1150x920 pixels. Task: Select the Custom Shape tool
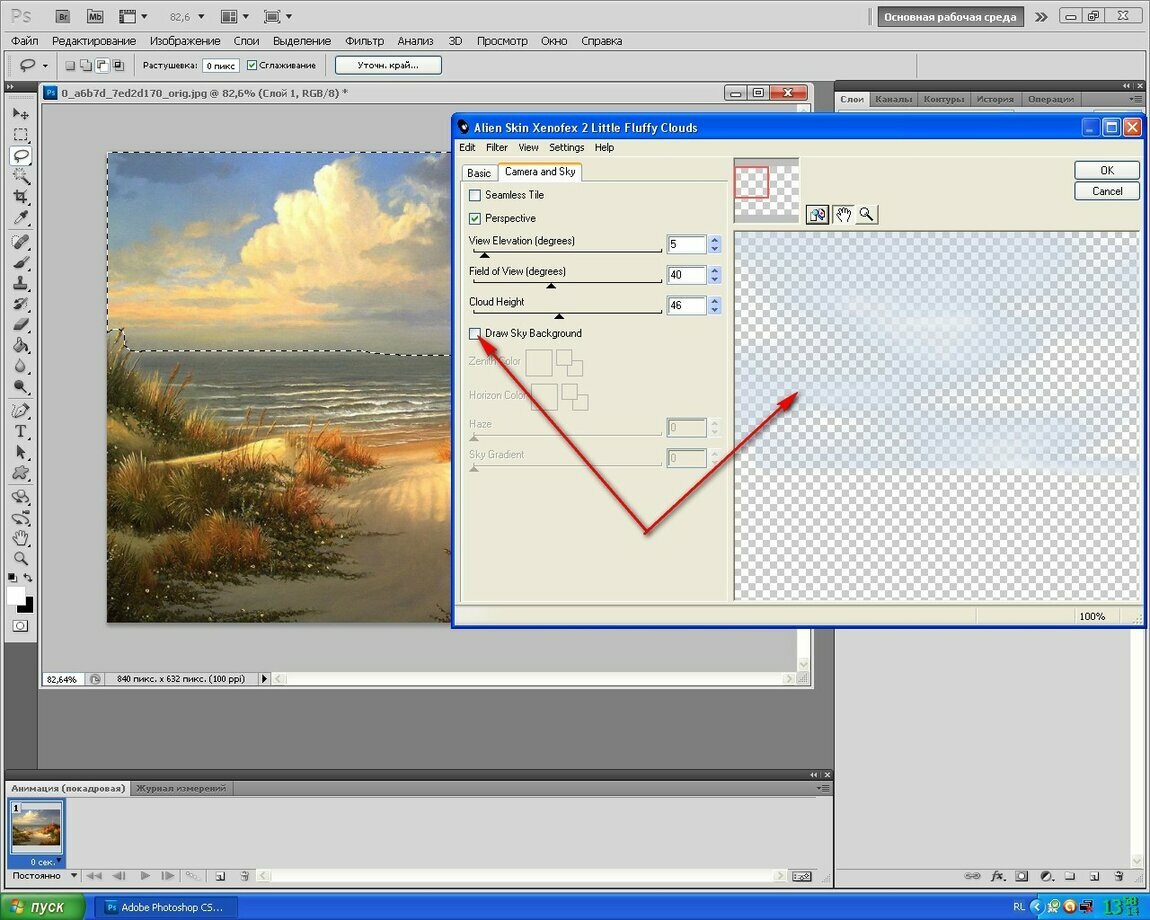21,473
